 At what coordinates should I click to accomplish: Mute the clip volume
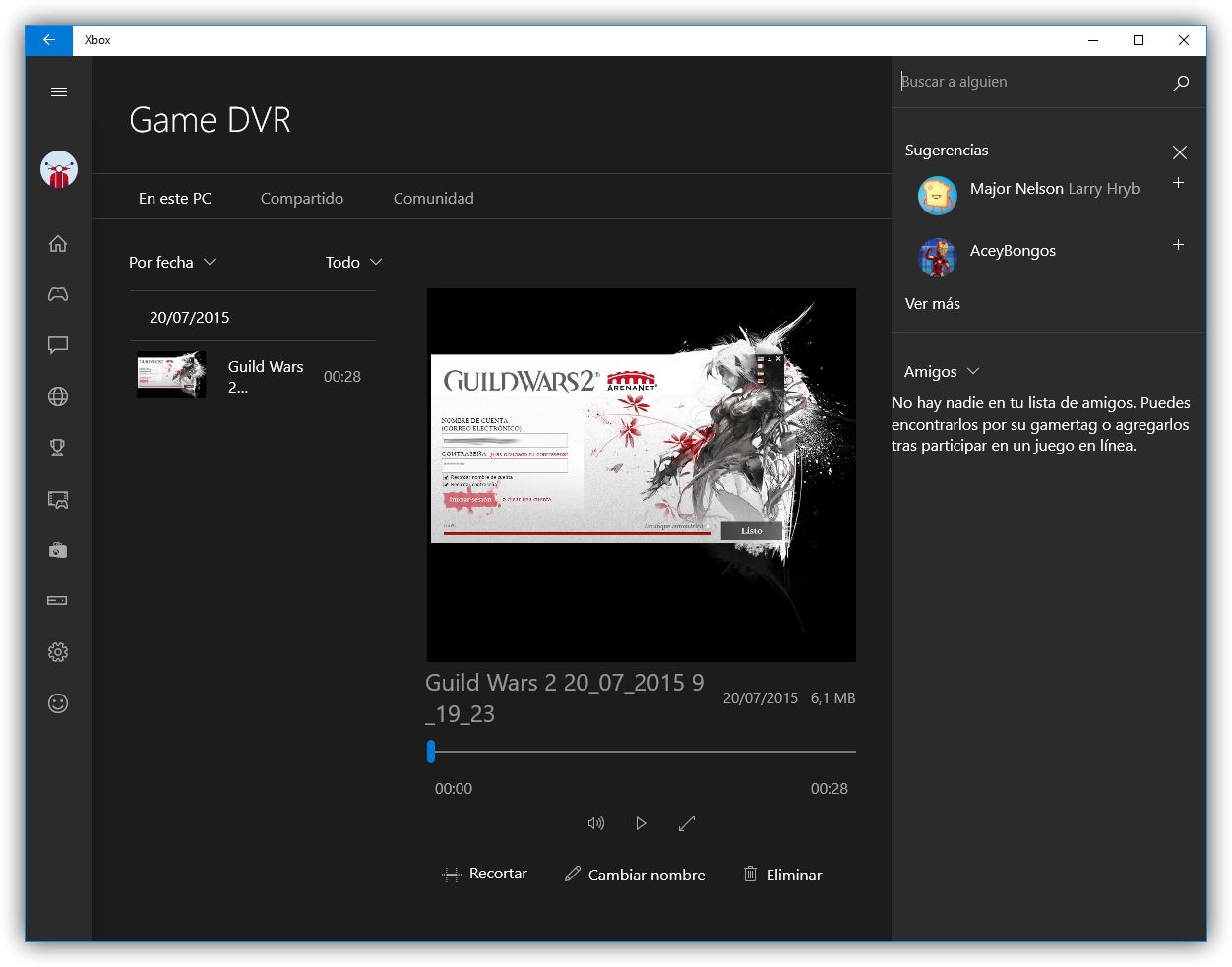pyautogui.click(x=595, y=823)
